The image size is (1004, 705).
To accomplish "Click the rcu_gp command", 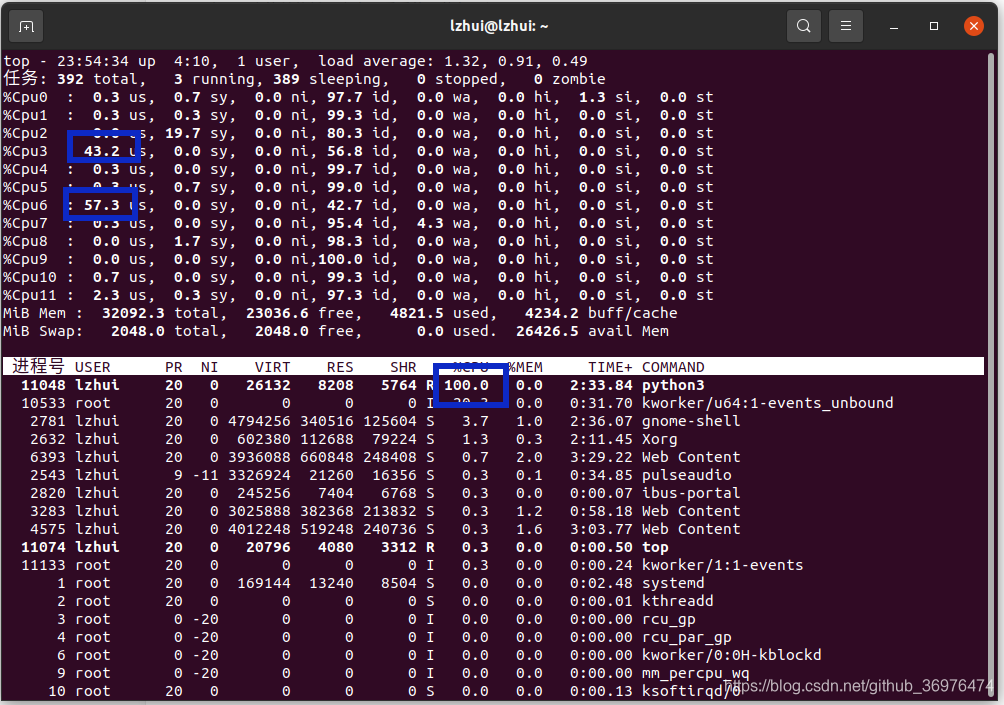I will (x=668, y=619).
